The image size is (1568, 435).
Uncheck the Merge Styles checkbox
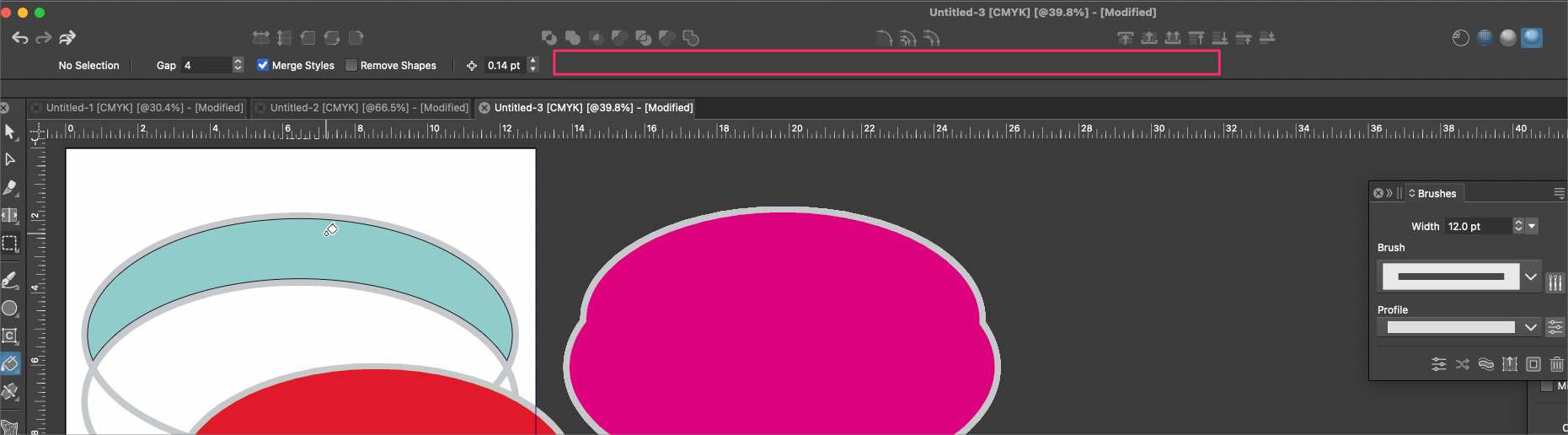[x=263, y=65]
